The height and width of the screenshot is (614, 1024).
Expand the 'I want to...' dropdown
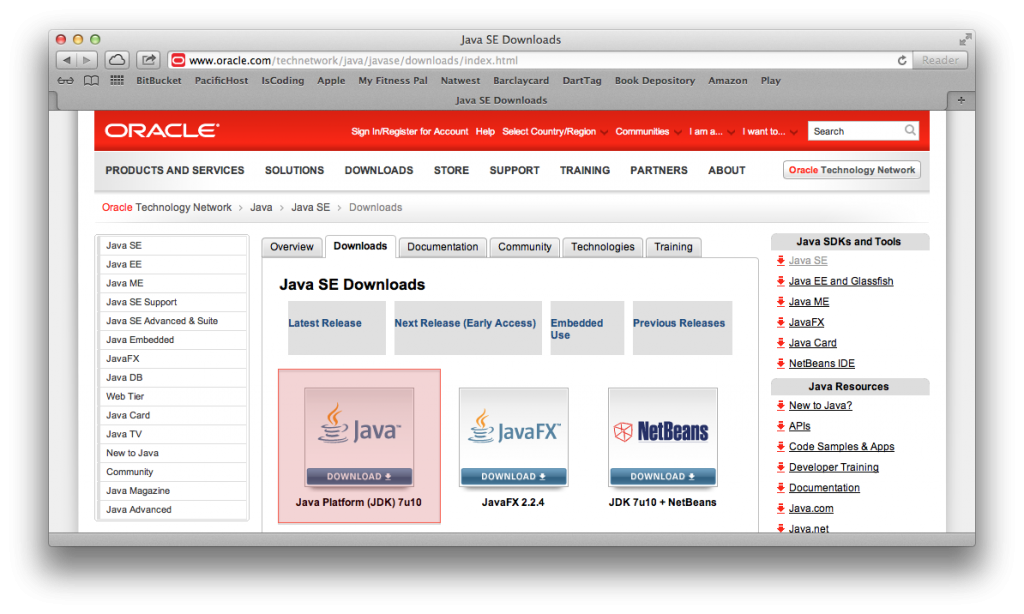[769, 131]
